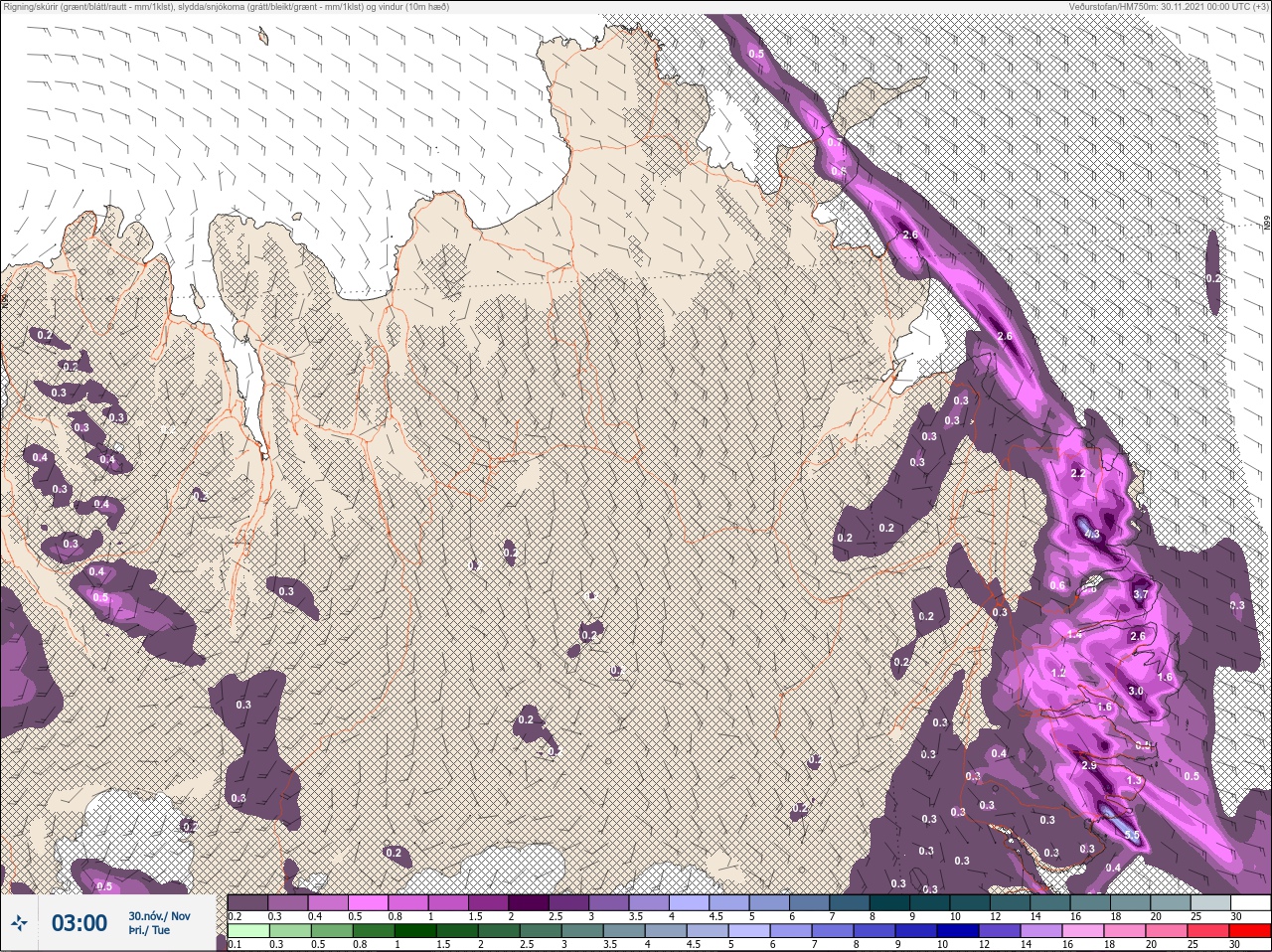The height and width of the screenshot is (952, 1272).
Task: Click the bright red swatch ending the bottom legend row
Action: 1248,931
